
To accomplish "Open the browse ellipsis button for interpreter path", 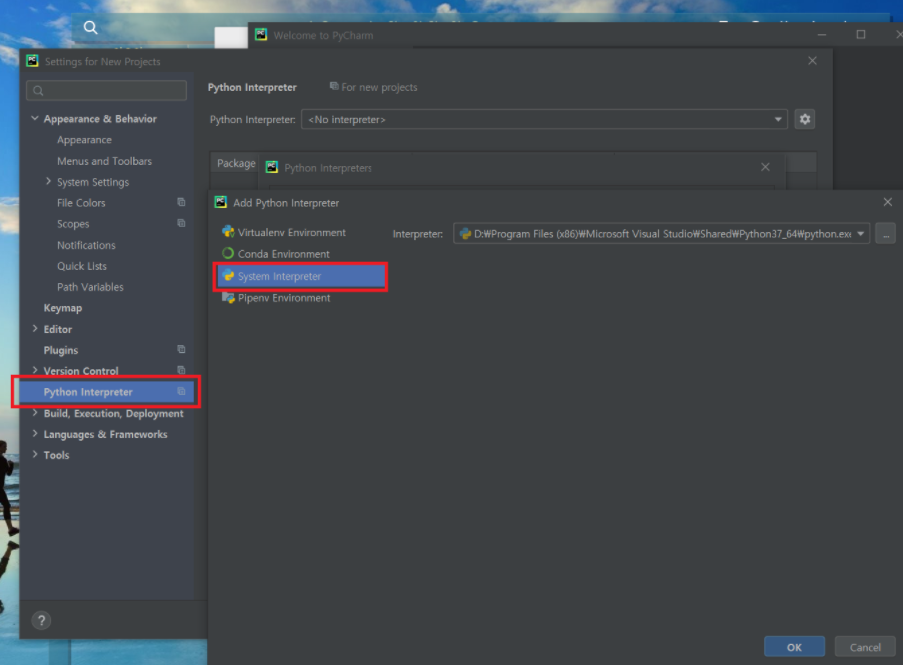I will click(886, 234).
